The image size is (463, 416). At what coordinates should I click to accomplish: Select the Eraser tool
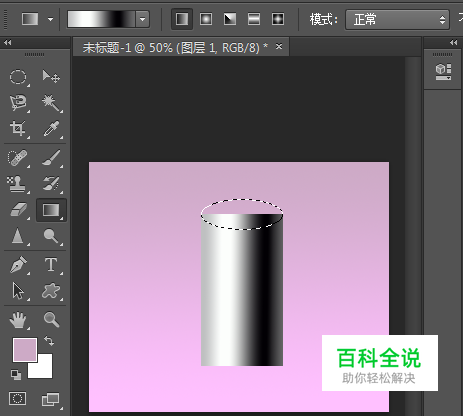[x=18, y=210]
